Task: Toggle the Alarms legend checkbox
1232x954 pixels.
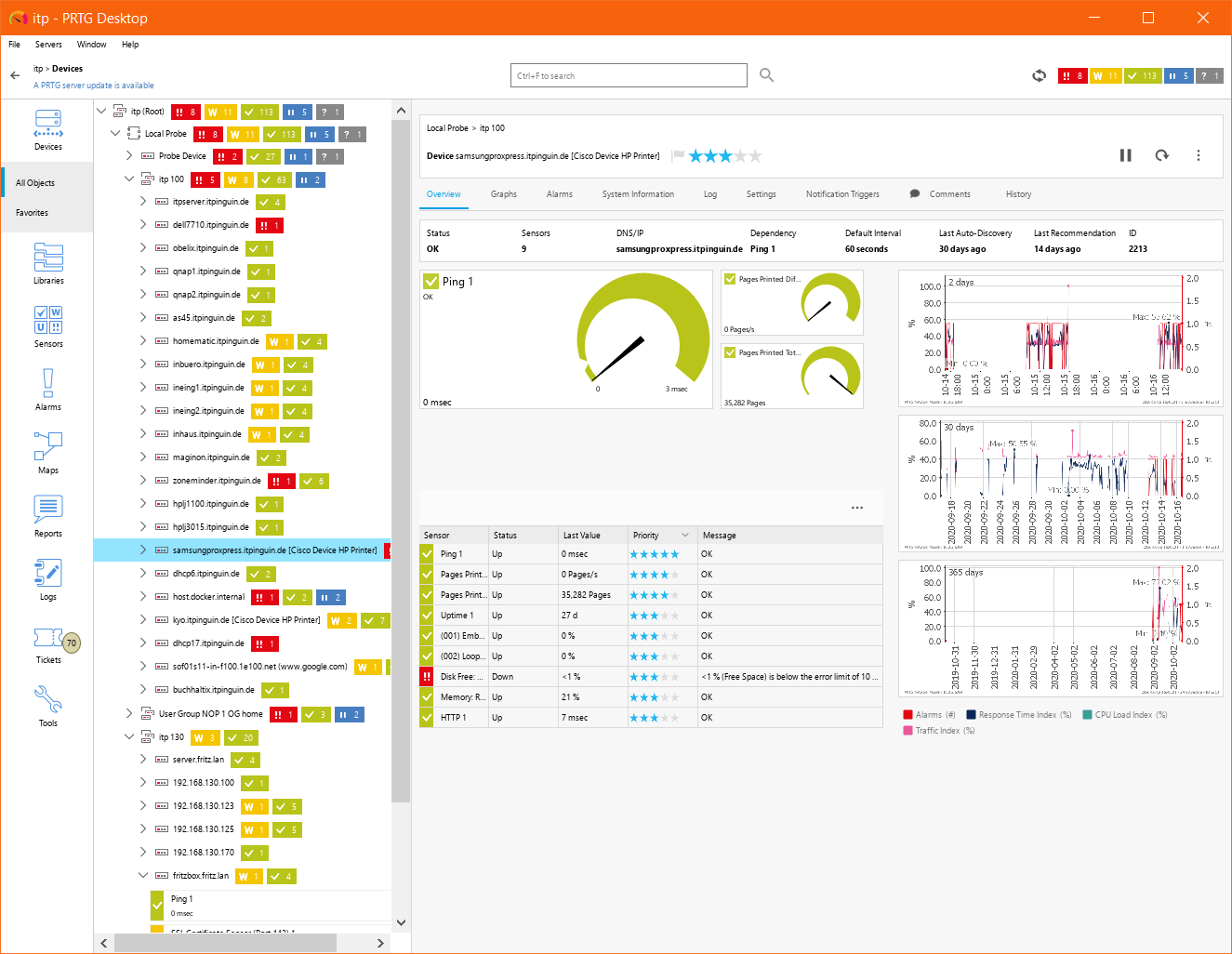Action: point(907,715)
